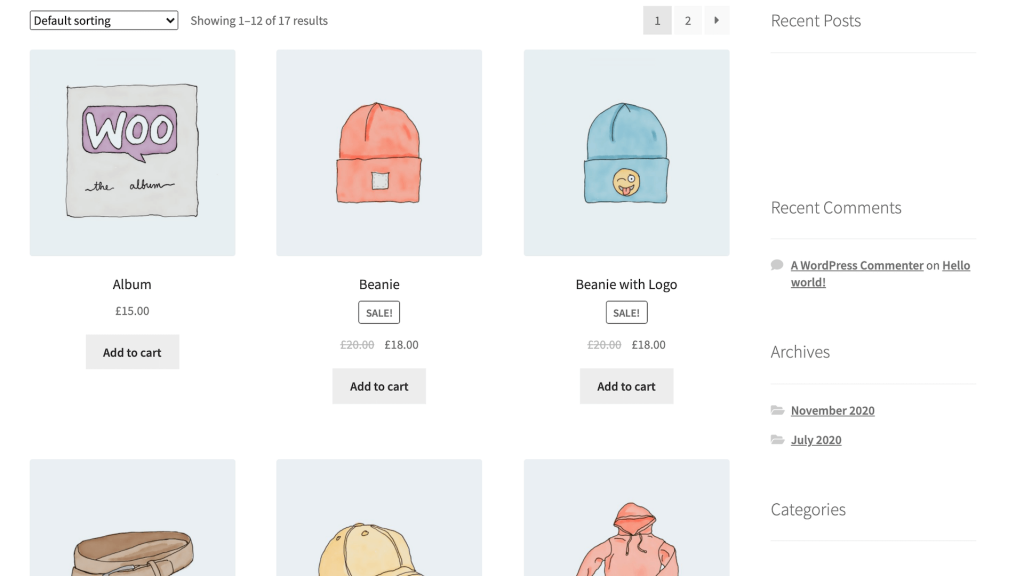Click the pink hoodie product image
This screenshot has width=1024, height=576.
click(626, 530)
